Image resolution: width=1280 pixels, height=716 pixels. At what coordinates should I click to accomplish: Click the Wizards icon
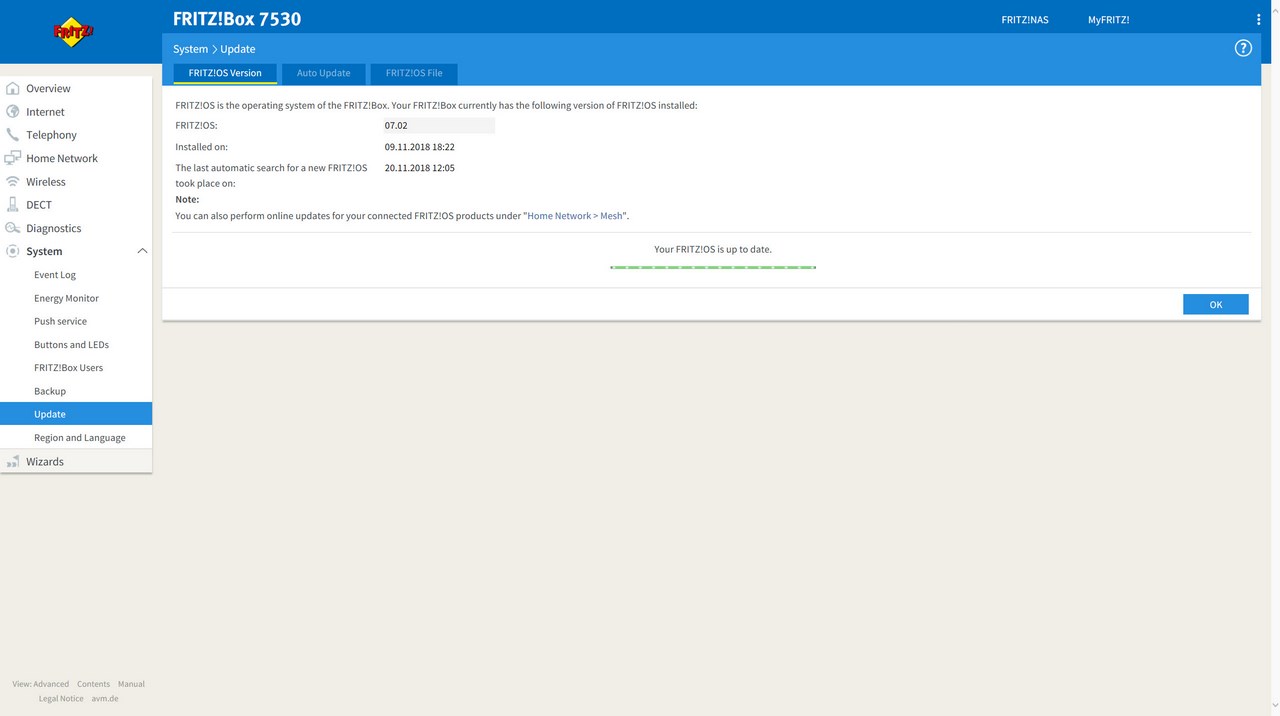13,462
